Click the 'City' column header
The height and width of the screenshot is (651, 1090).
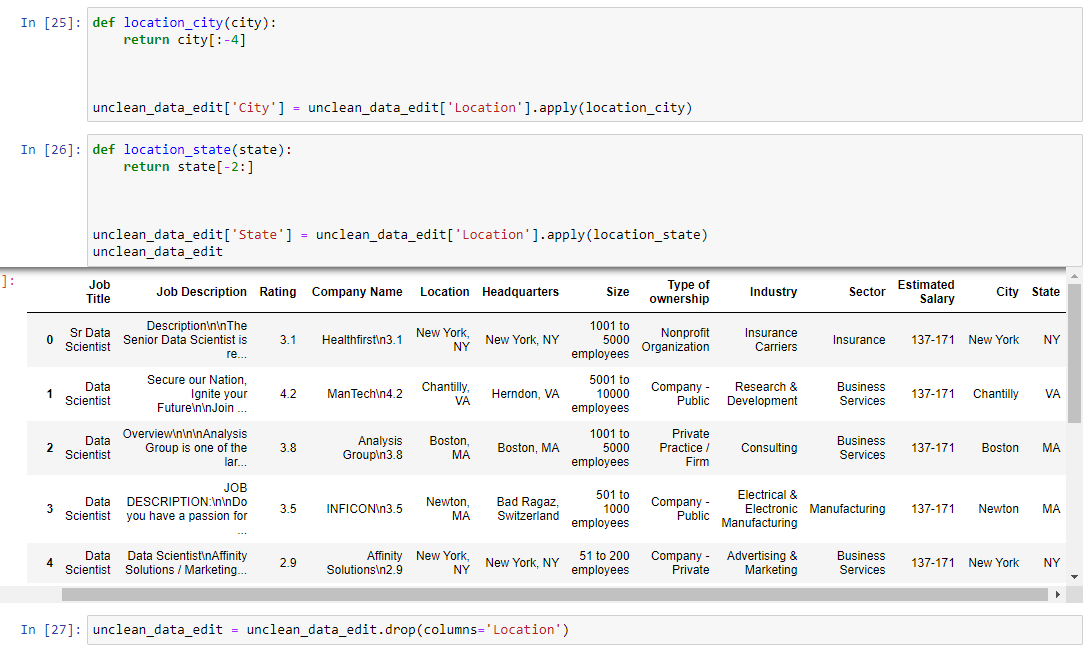coord(1007,292)
